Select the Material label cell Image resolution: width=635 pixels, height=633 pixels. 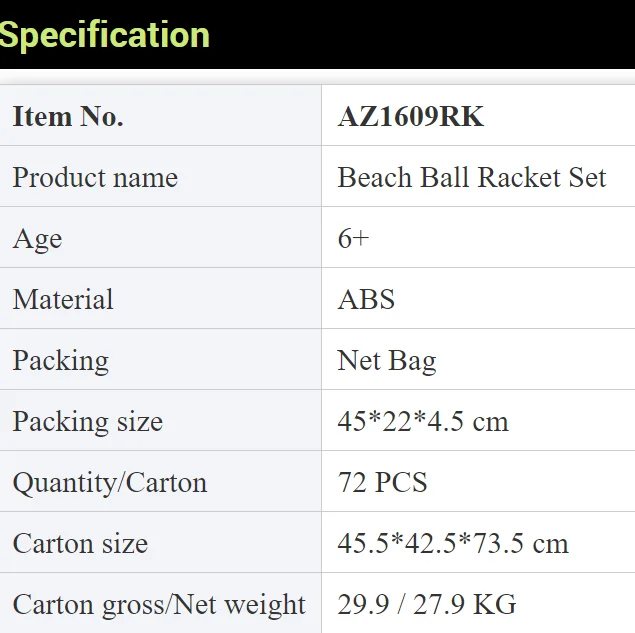click(160, 298)
